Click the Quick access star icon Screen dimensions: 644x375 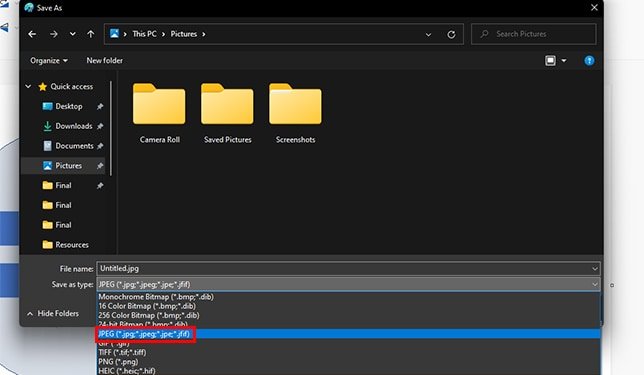pos(42,87)
